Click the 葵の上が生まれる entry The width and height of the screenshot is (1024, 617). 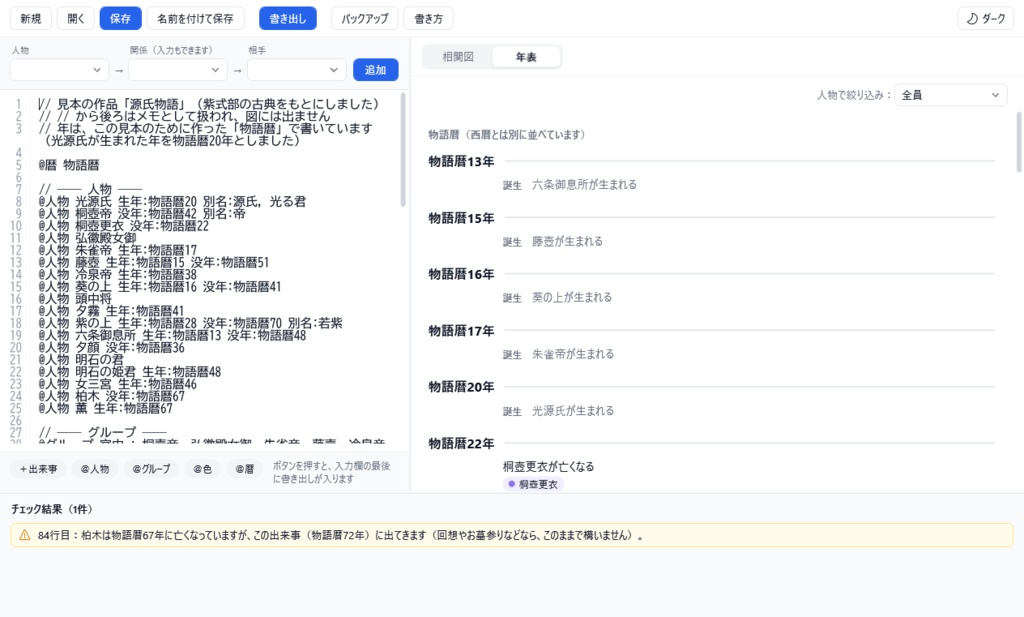572,298
